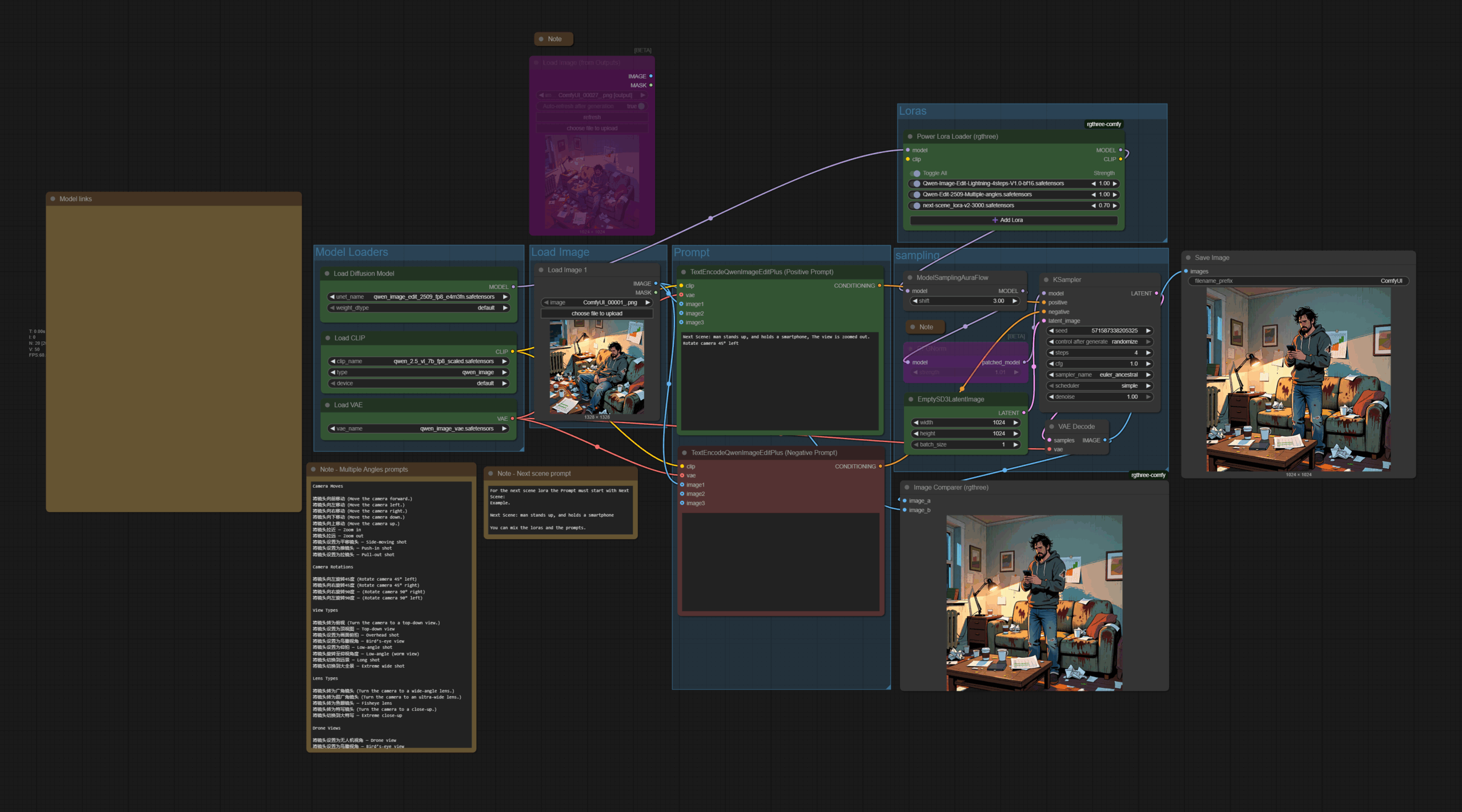Click the Load Diffusion Model MODEL output slot
This screenshot has width=1462, height=812.
[x=513, y=287]
